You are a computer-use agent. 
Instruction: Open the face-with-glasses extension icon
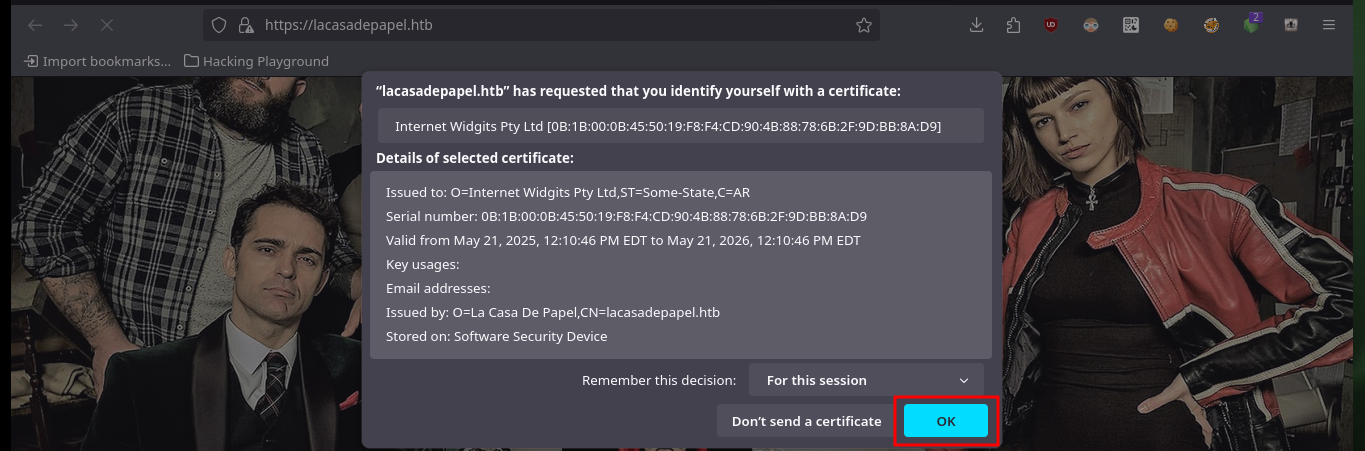pyautogui.click(x=1091, y=25)
